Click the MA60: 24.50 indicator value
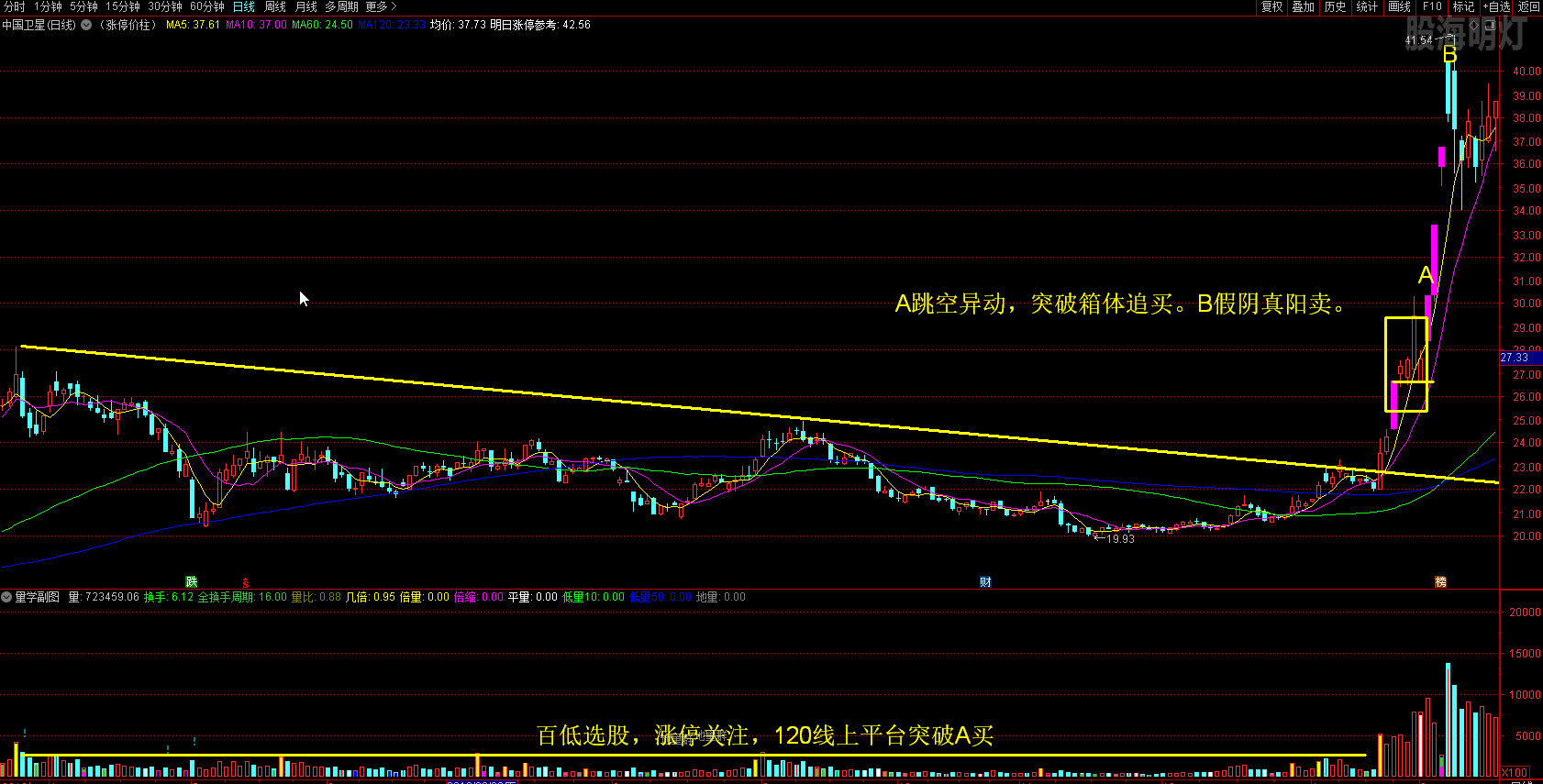Viewport: 1543px width, 784px height. click(x=322, y=25)
